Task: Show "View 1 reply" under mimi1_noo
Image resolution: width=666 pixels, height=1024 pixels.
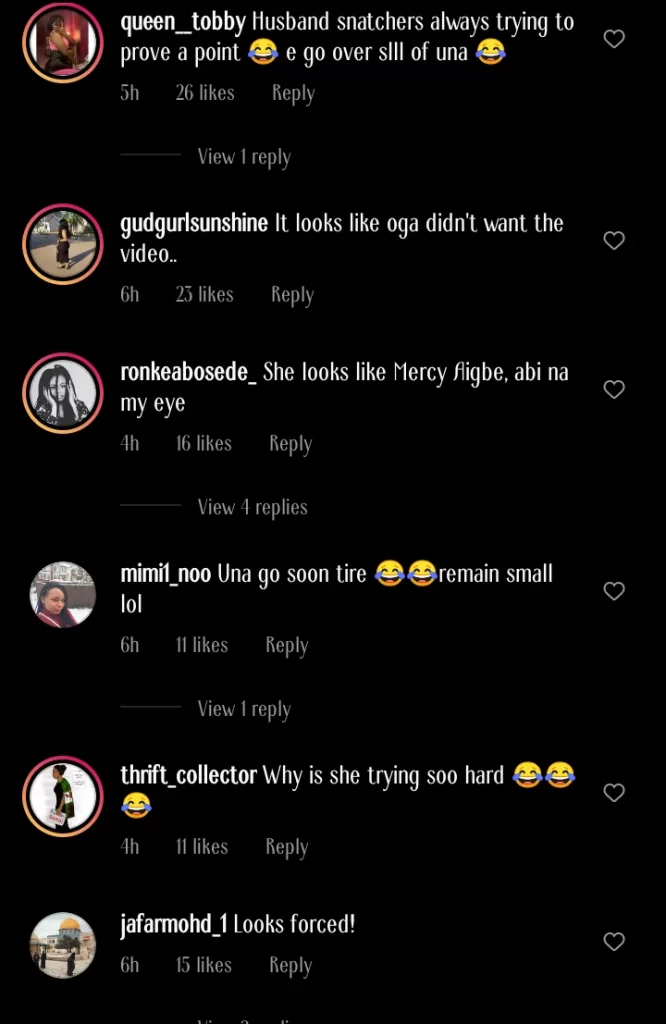Action: (x=243, y=709)
